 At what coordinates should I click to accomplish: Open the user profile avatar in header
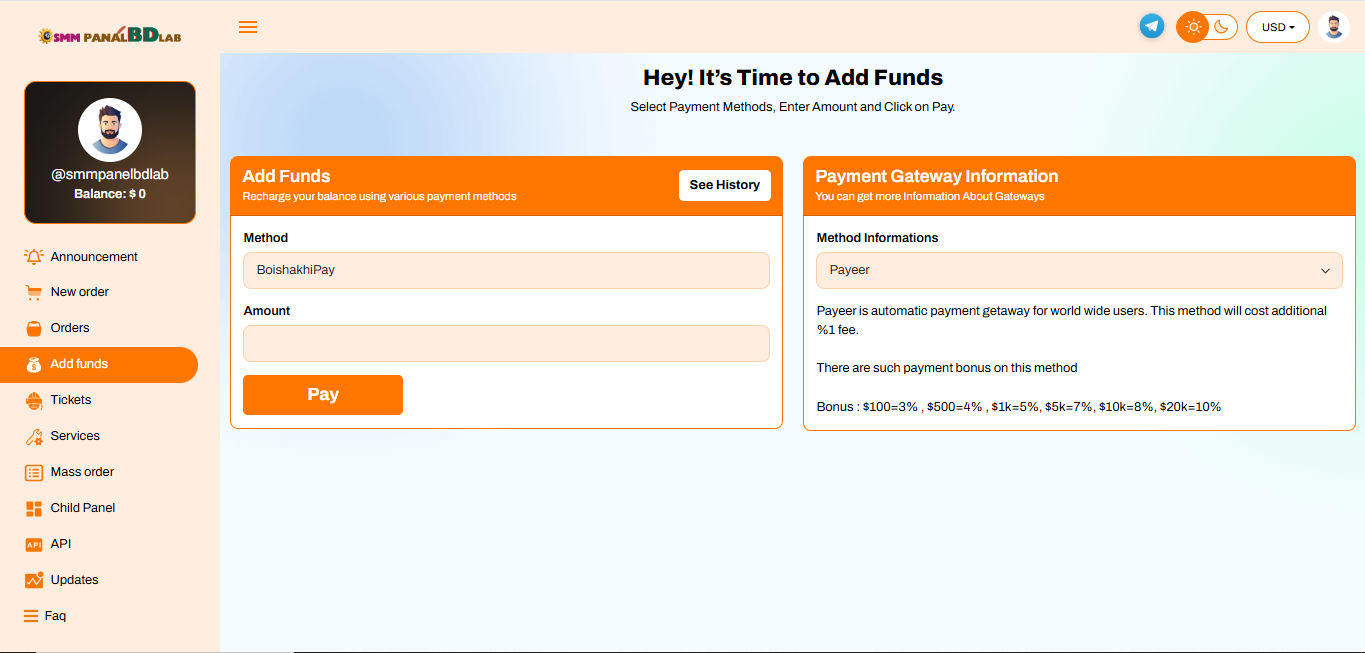[1334, 27]
